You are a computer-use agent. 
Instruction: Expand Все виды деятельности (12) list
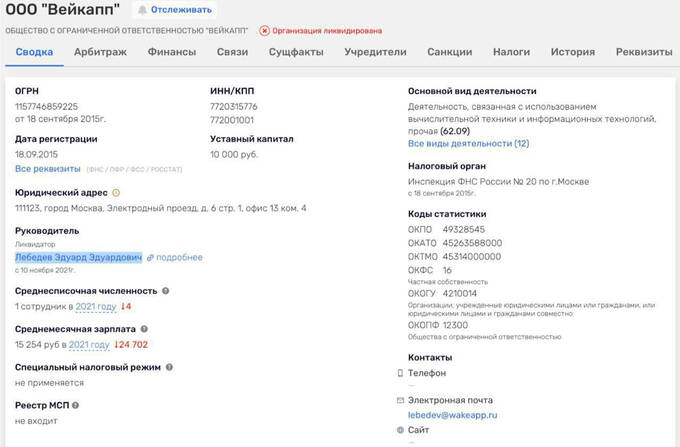coord(468,143)
